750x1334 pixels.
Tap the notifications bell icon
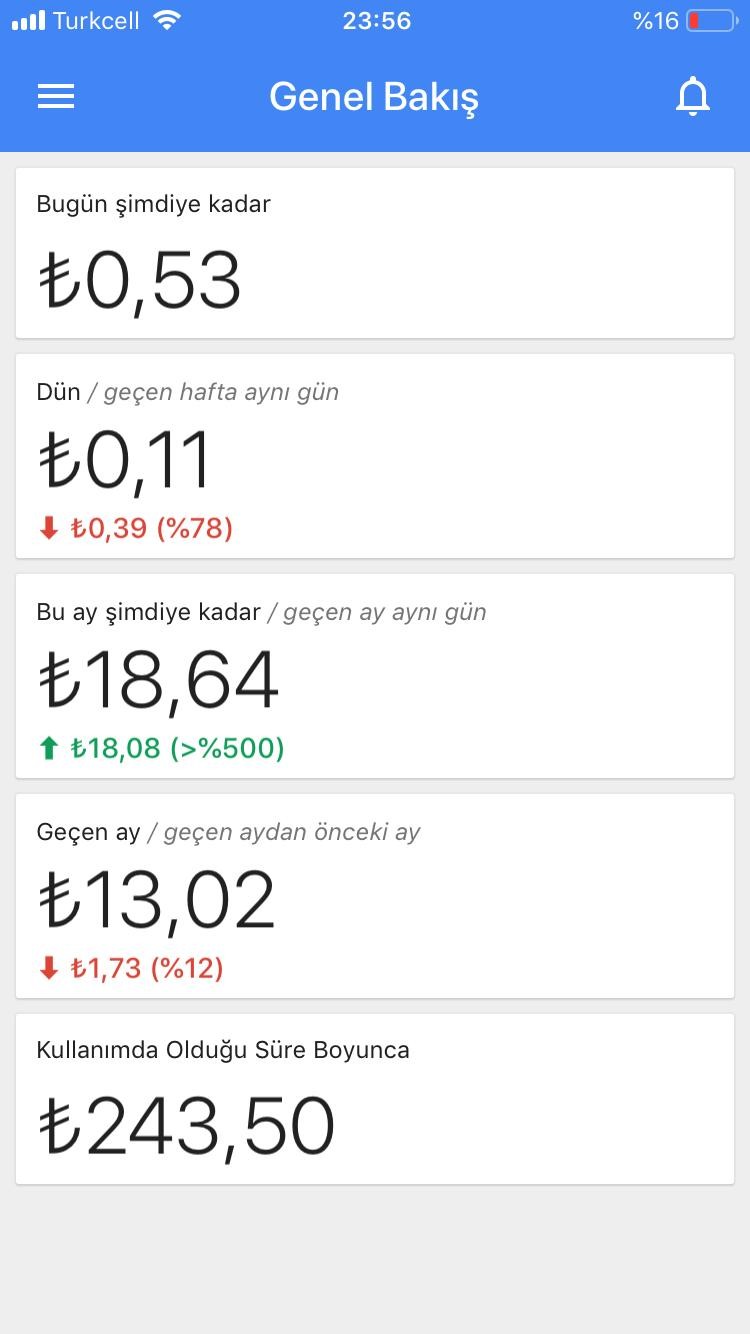click(x=693, y=97)
